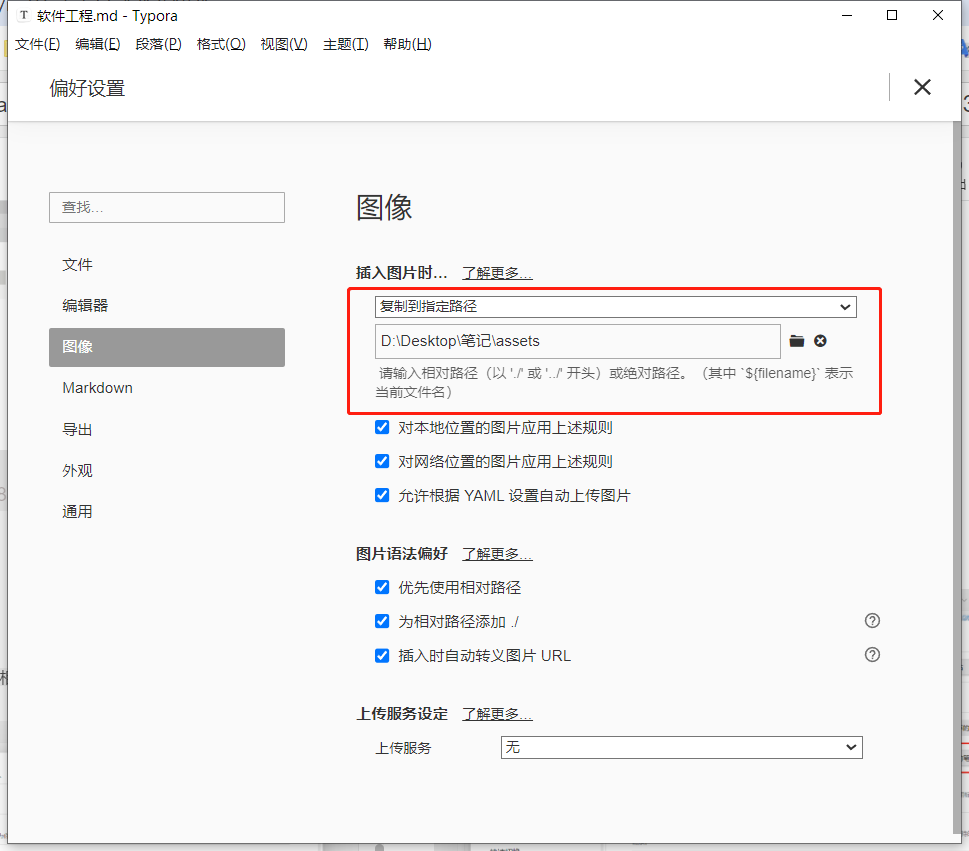Click the 查找 search field
The height and width of the screenshot is (851, 969).
[x=167, y=207]
